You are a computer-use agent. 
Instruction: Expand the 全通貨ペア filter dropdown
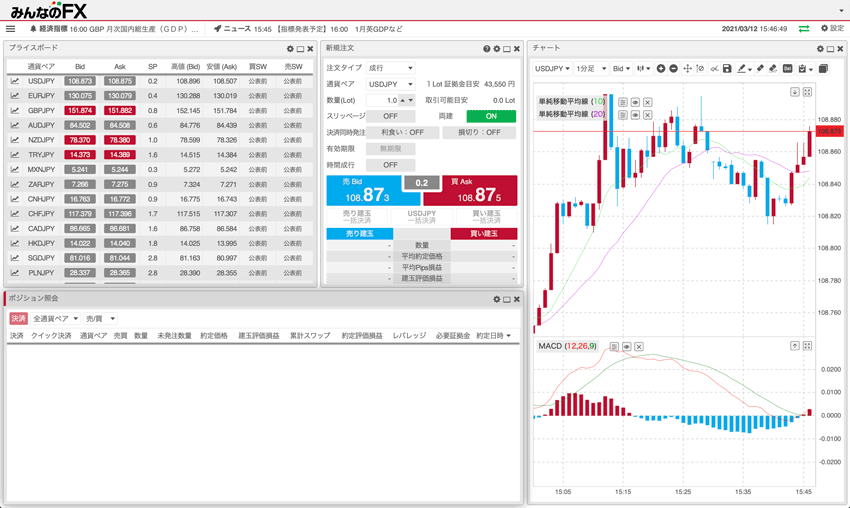click(56, 318)
